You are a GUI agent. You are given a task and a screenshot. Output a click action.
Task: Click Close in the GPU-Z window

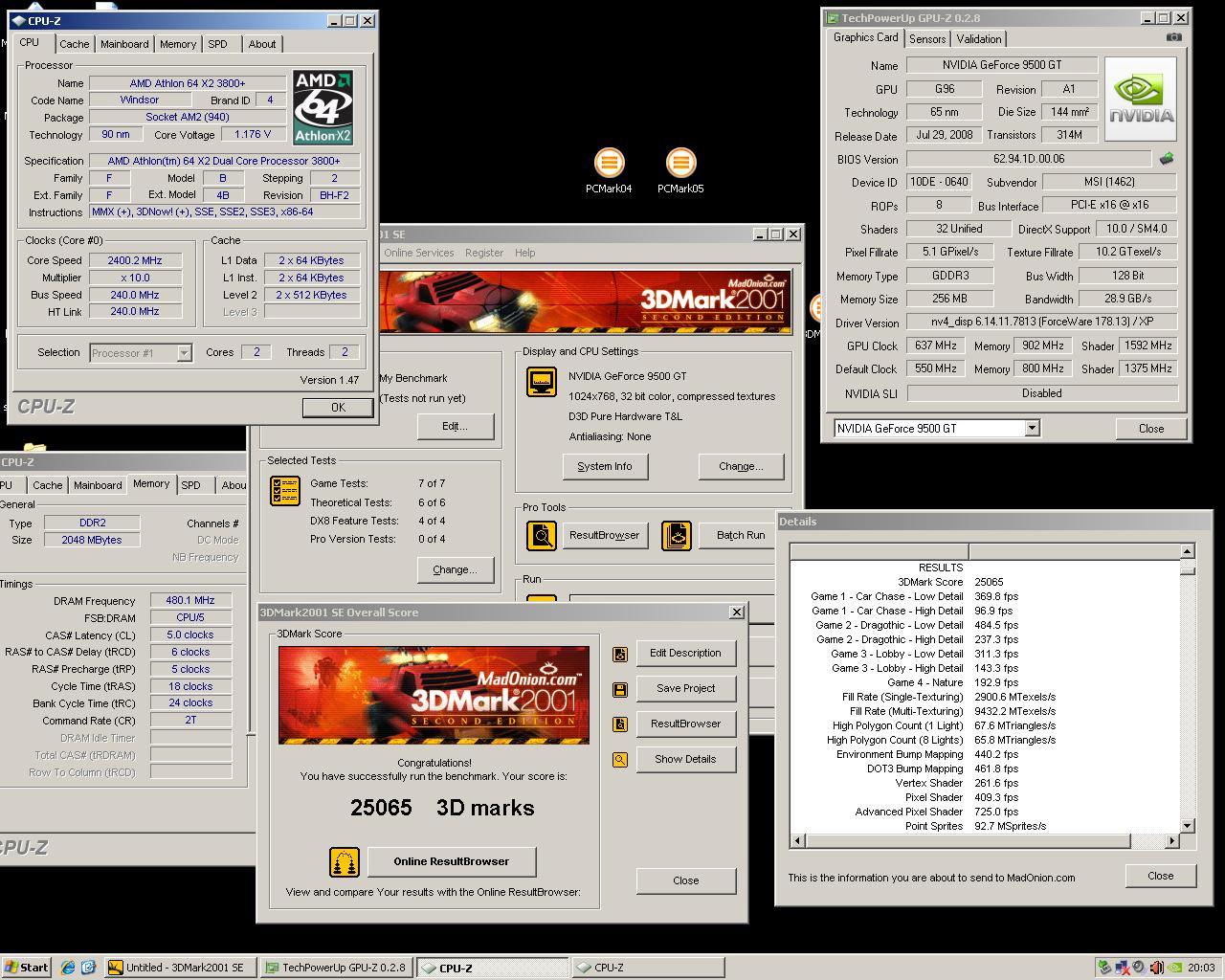[x=1151, y=428]
